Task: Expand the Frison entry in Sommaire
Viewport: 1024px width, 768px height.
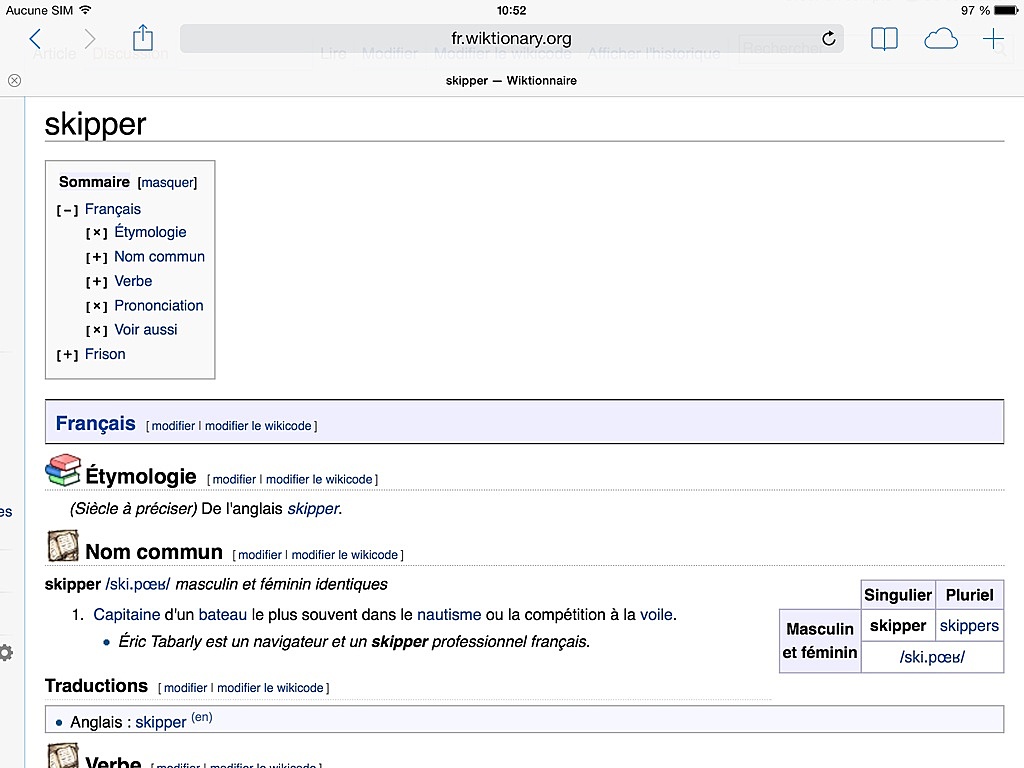Action: coord(67,355)
